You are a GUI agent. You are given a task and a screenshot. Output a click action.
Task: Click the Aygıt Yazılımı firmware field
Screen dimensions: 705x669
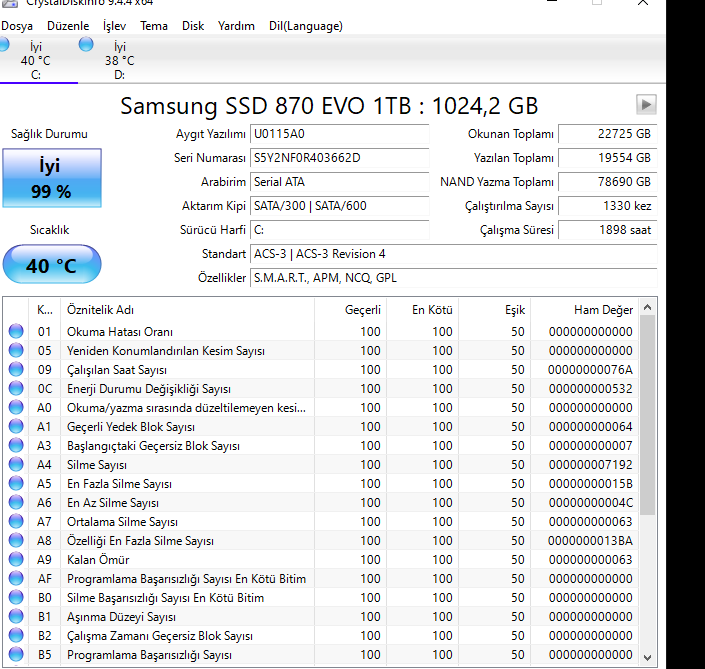pyautogui.click(x=339, y=134)
